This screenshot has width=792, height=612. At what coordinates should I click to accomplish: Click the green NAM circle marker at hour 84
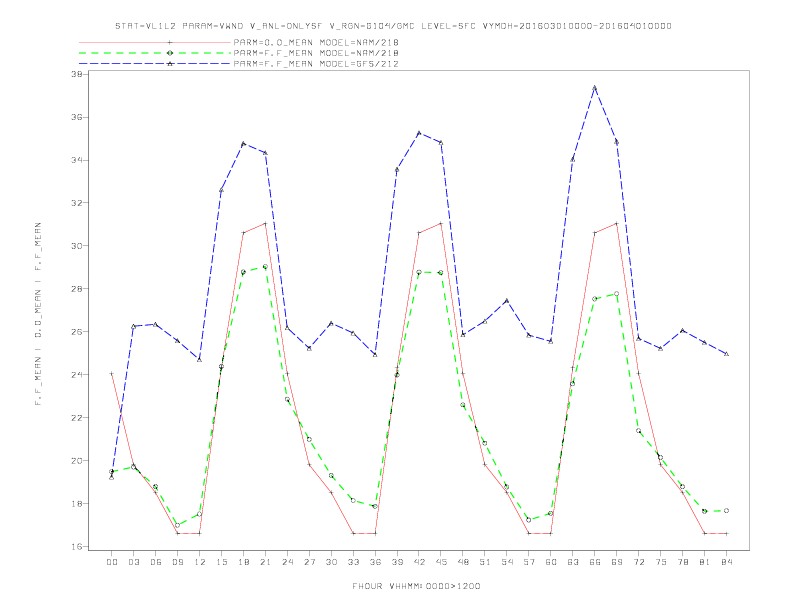pos(726,511)
